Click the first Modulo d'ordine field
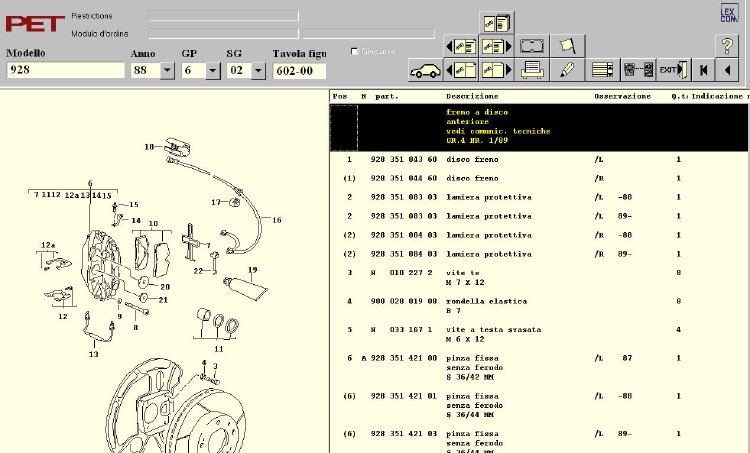The width and height of the screenshot is (750, 453). [x=223, y=33]
